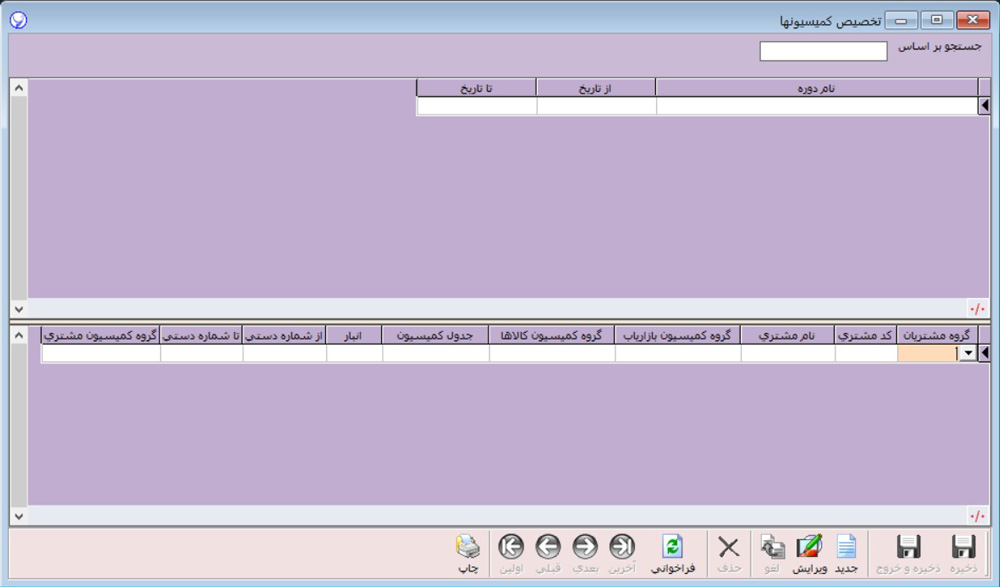Click the empty نام مشتری cell
Viewport: 1000px width, 587px height.
pos(788,353)
